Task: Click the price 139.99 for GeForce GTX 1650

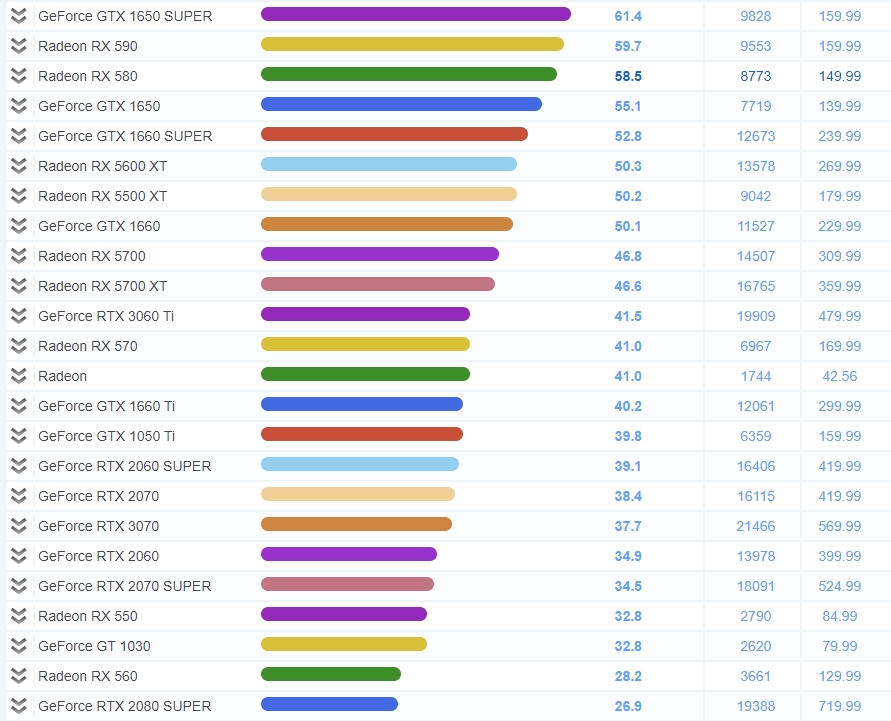Action: tap(840, 106)
